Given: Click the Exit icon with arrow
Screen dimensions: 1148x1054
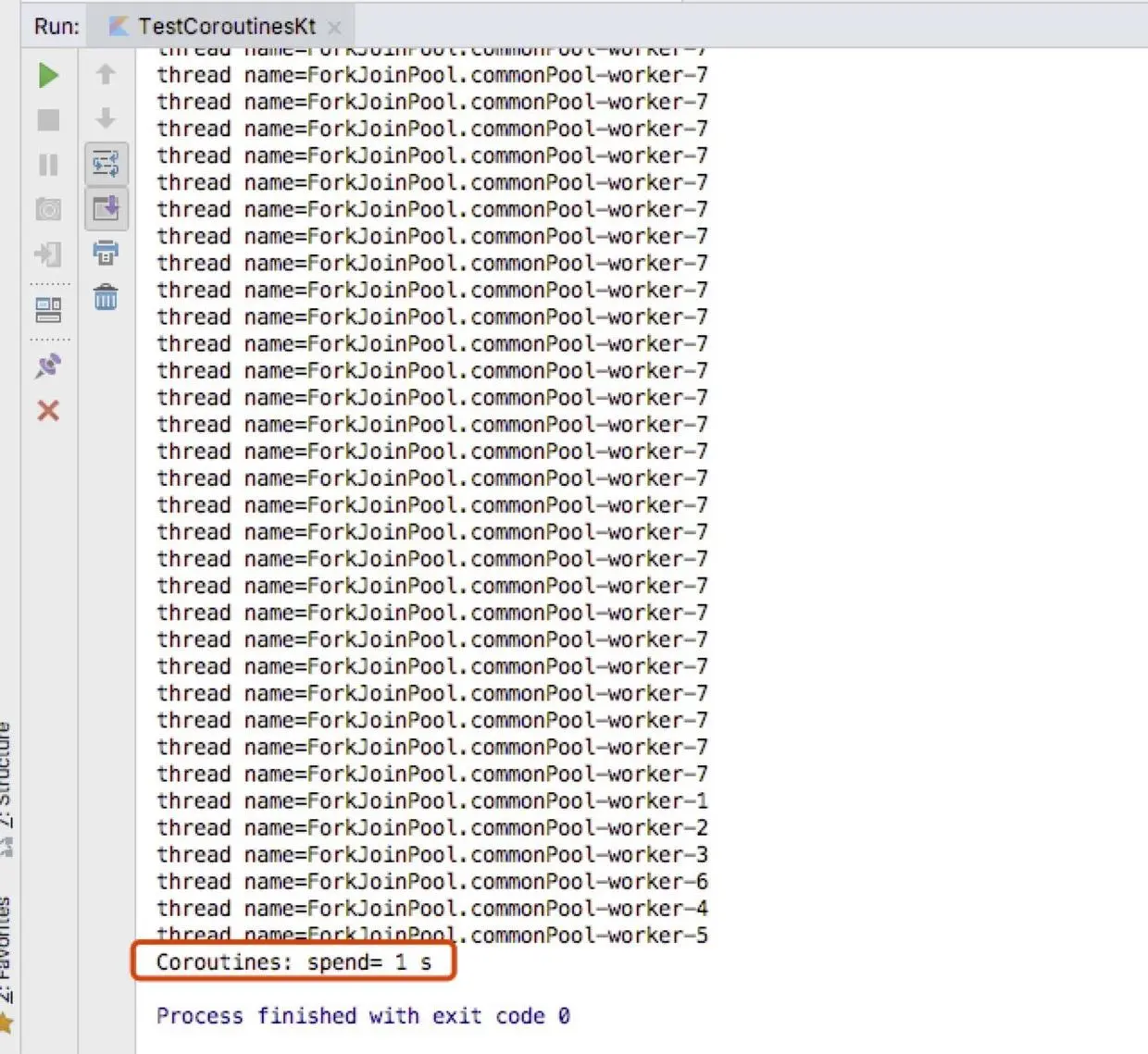Looking at the screenshot, I should [x=49, y=254].
